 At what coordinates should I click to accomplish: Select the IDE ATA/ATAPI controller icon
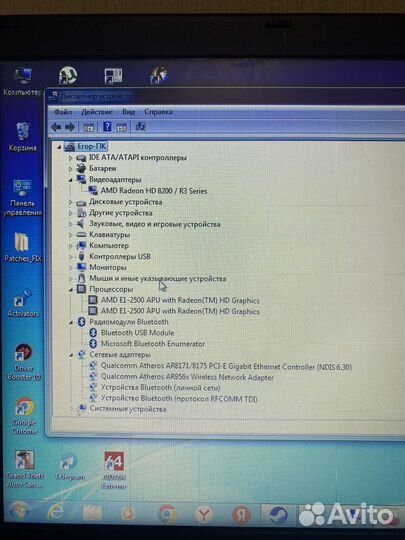(81, 158)
